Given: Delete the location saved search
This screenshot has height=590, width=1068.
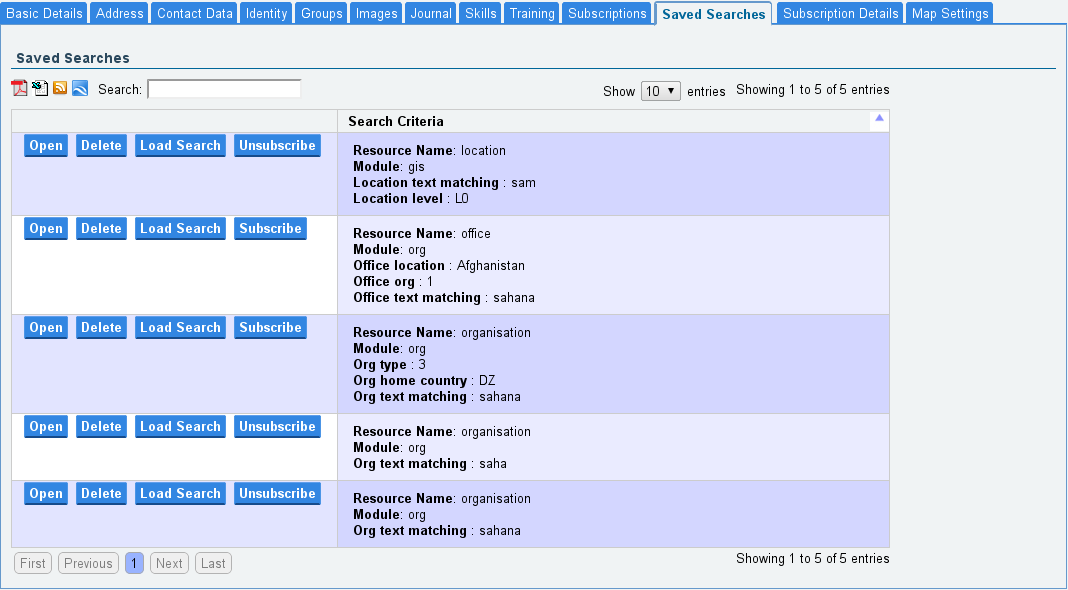Looking at the screenshot, I should (101, 146).
